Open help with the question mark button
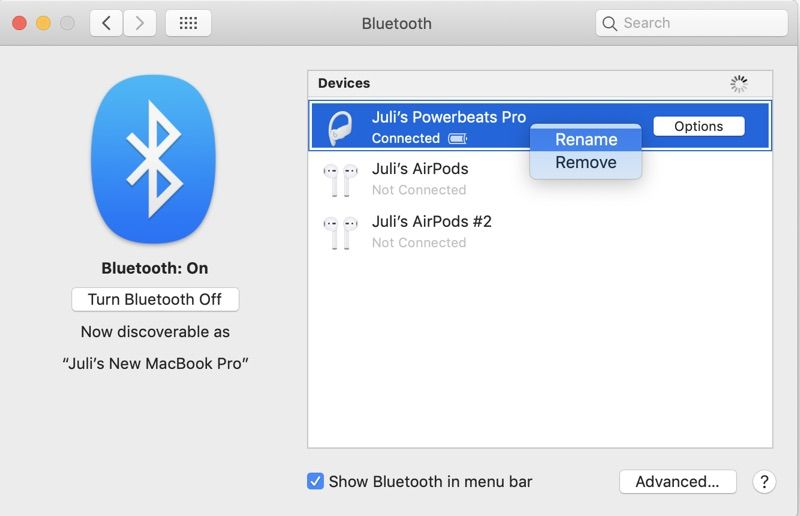Image resolution: width=800 pixels, height=516 pixels. [x=764, y=482]
